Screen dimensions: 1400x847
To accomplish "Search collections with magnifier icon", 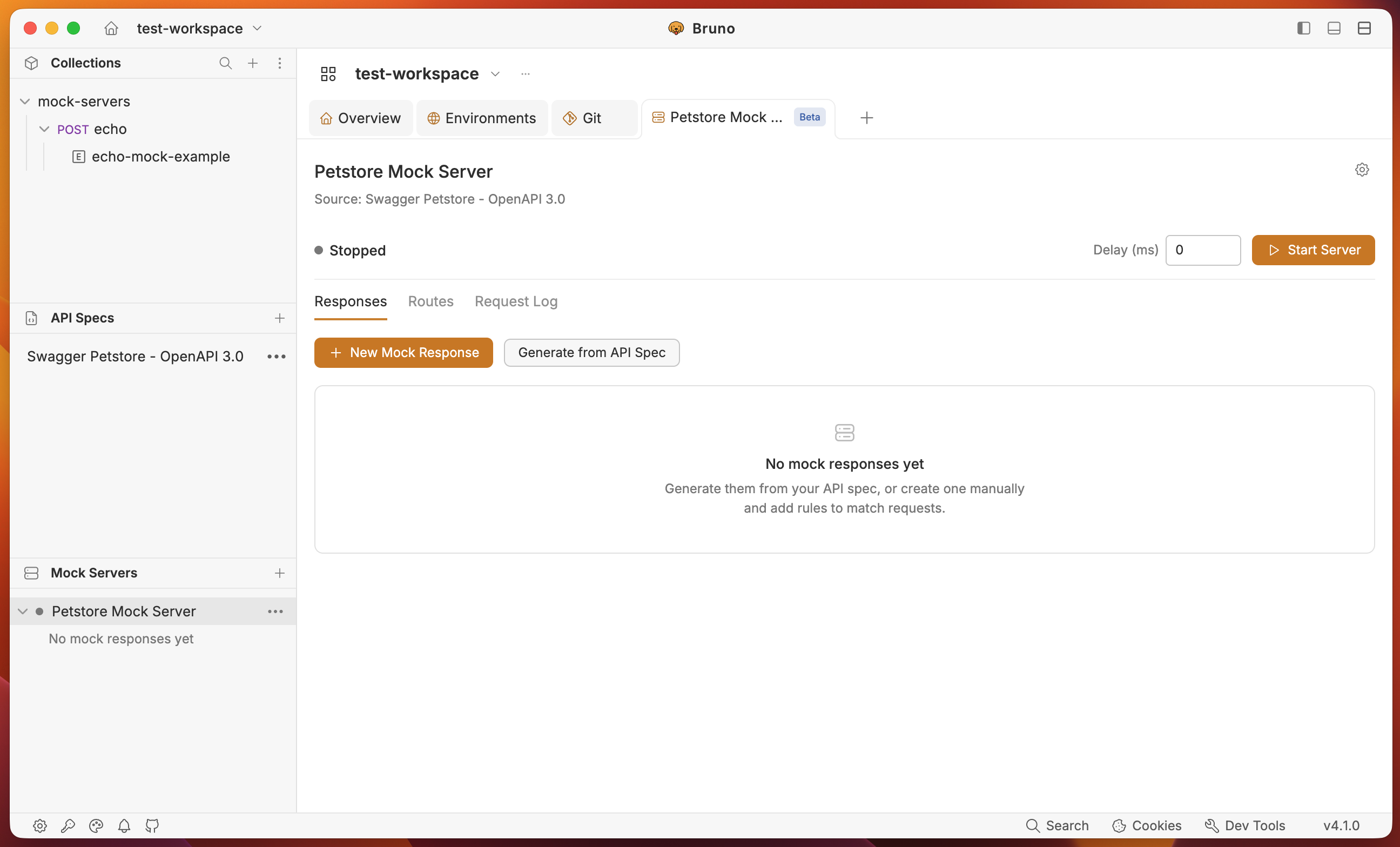I will pyautogui.click(x=226, y=63).
